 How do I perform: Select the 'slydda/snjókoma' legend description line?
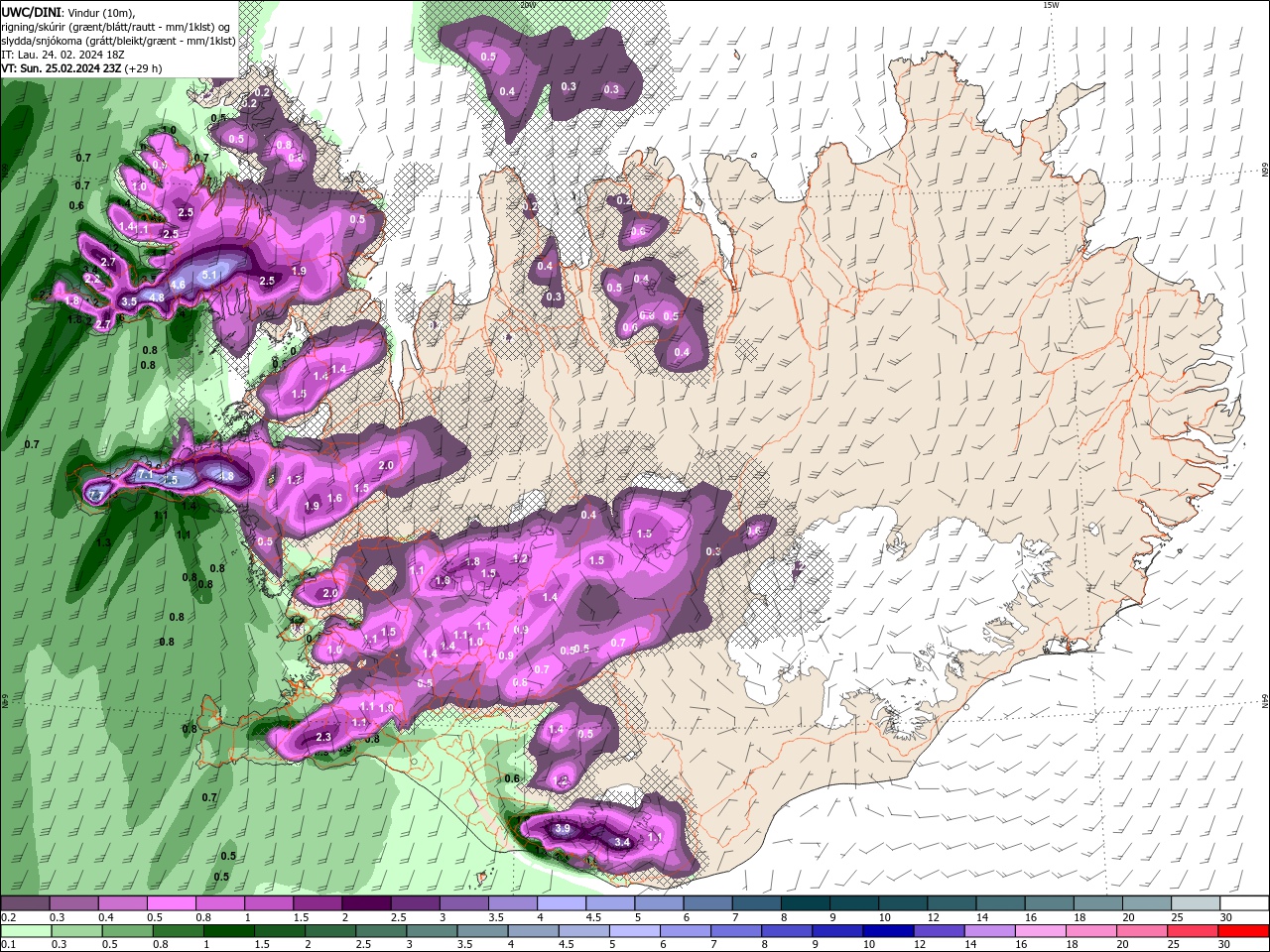pos(118,41)
